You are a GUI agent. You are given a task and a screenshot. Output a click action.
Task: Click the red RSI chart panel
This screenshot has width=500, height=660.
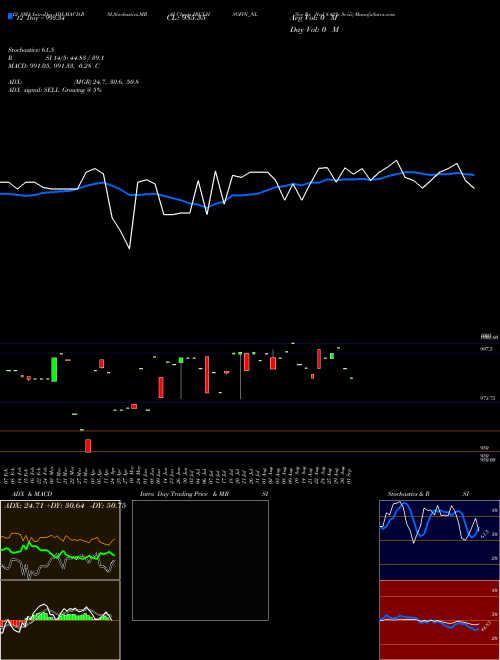tap(439, 620)
